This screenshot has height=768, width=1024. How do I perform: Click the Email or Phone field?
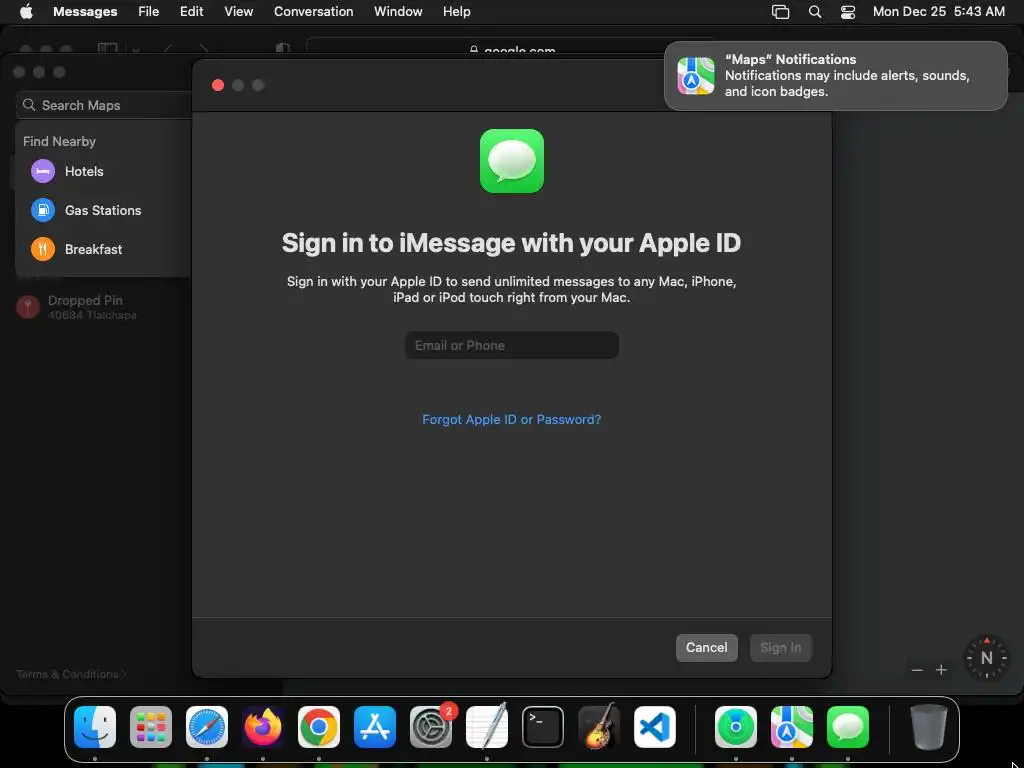coord(511,345)
